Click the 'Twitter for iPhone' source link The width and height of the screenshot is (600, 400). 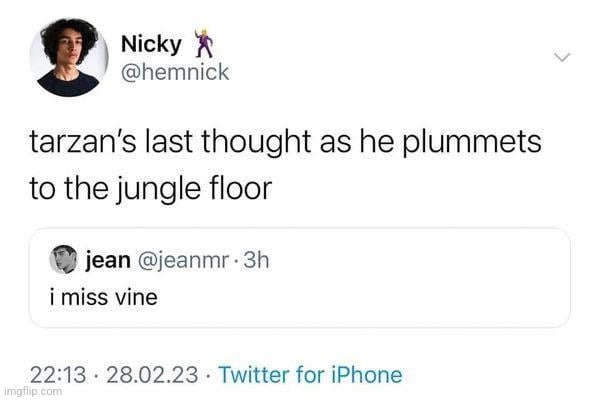click(310, 375)
